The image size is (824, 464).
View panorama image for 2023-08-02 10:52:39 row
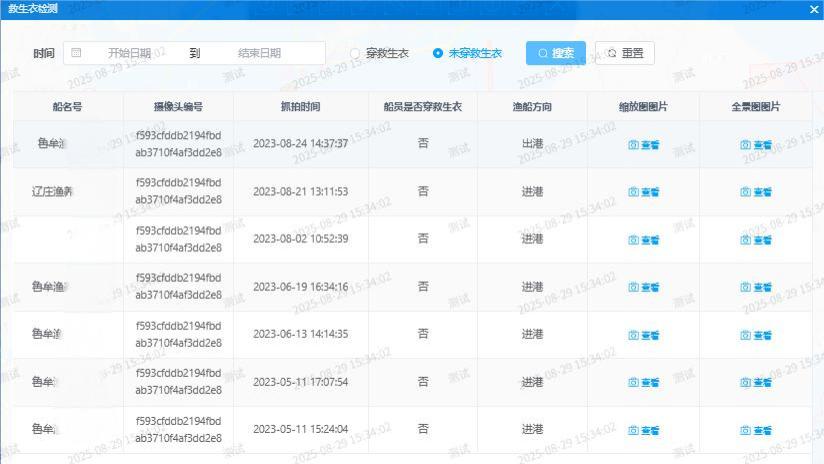pyautogui.click(x=756, y=240)
